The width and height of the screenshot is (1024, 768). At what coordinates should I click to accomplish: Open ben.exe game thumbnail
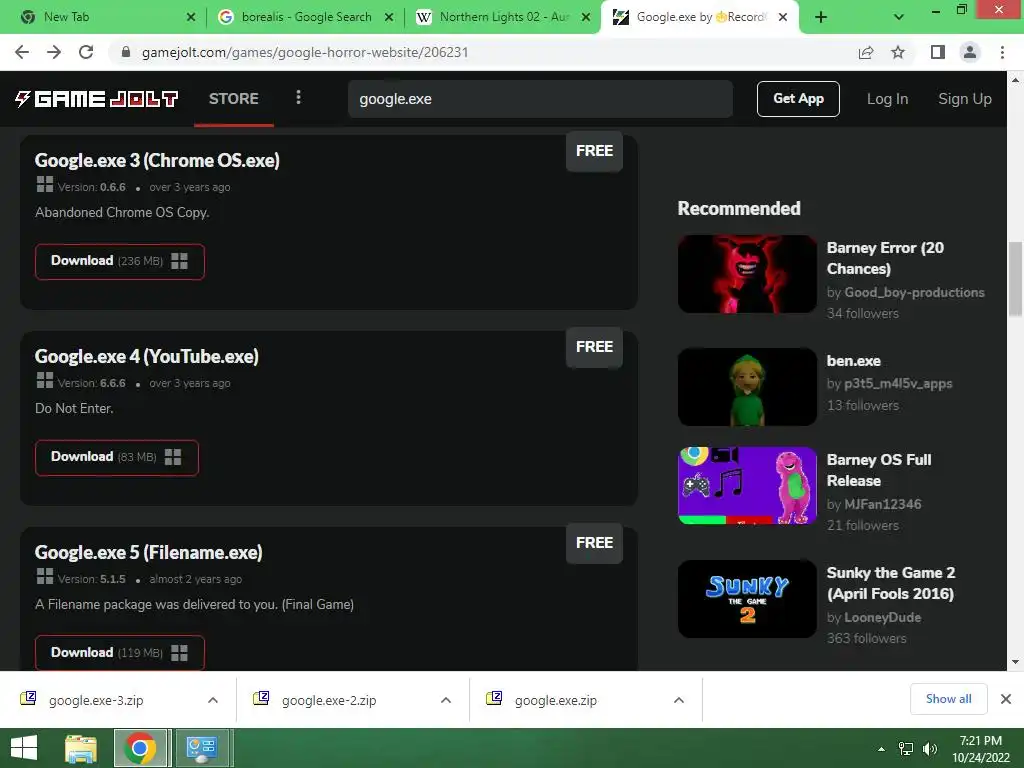747,387
